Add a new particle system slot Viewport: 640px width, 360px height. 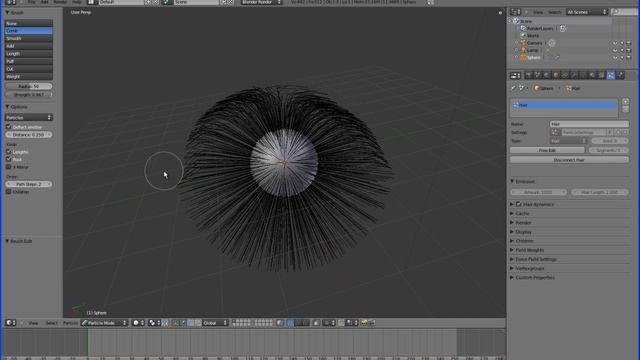(625, 102)
